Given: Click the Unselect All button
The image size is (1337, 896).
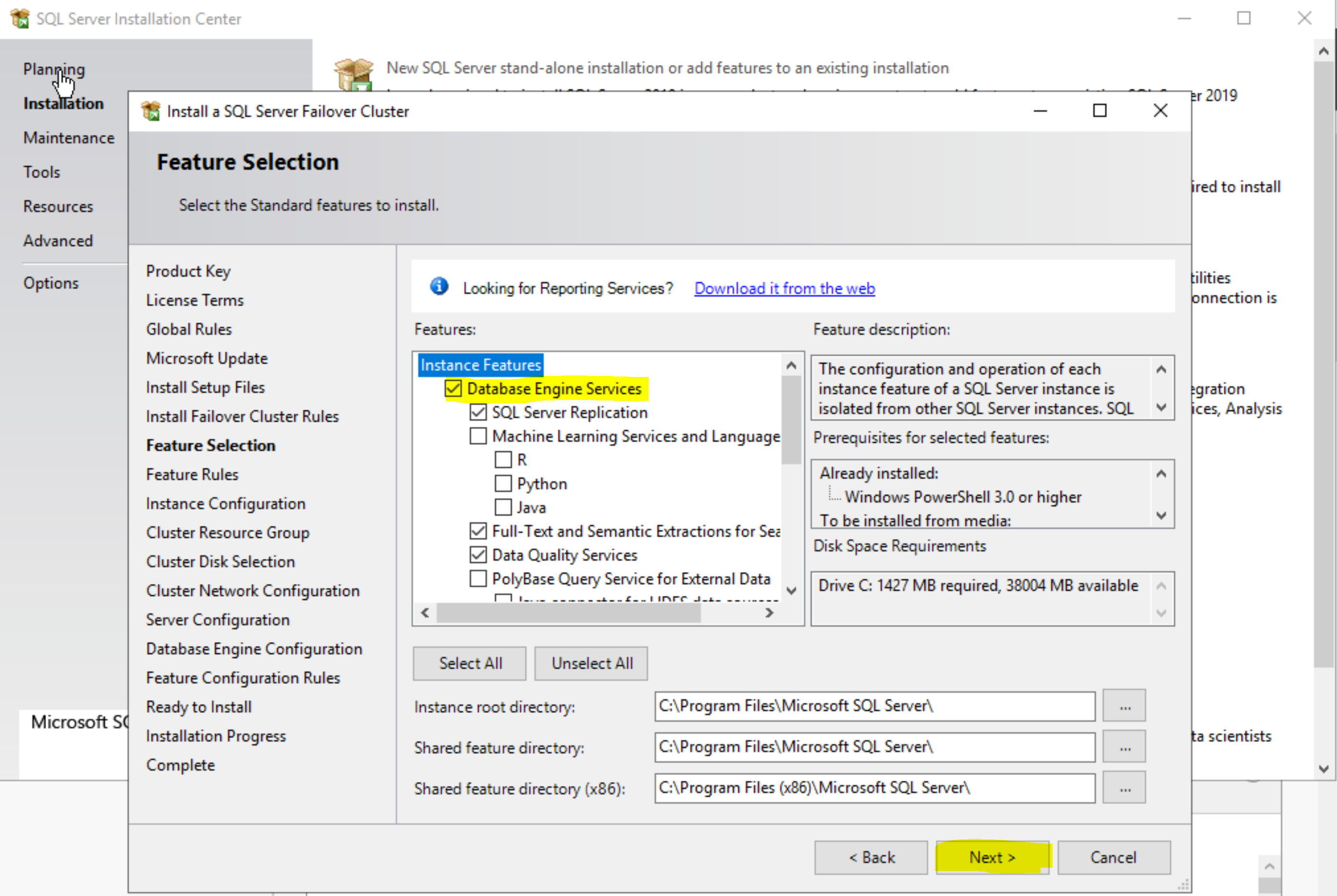Looking at the screenshot, I should (x=591, y=664).
